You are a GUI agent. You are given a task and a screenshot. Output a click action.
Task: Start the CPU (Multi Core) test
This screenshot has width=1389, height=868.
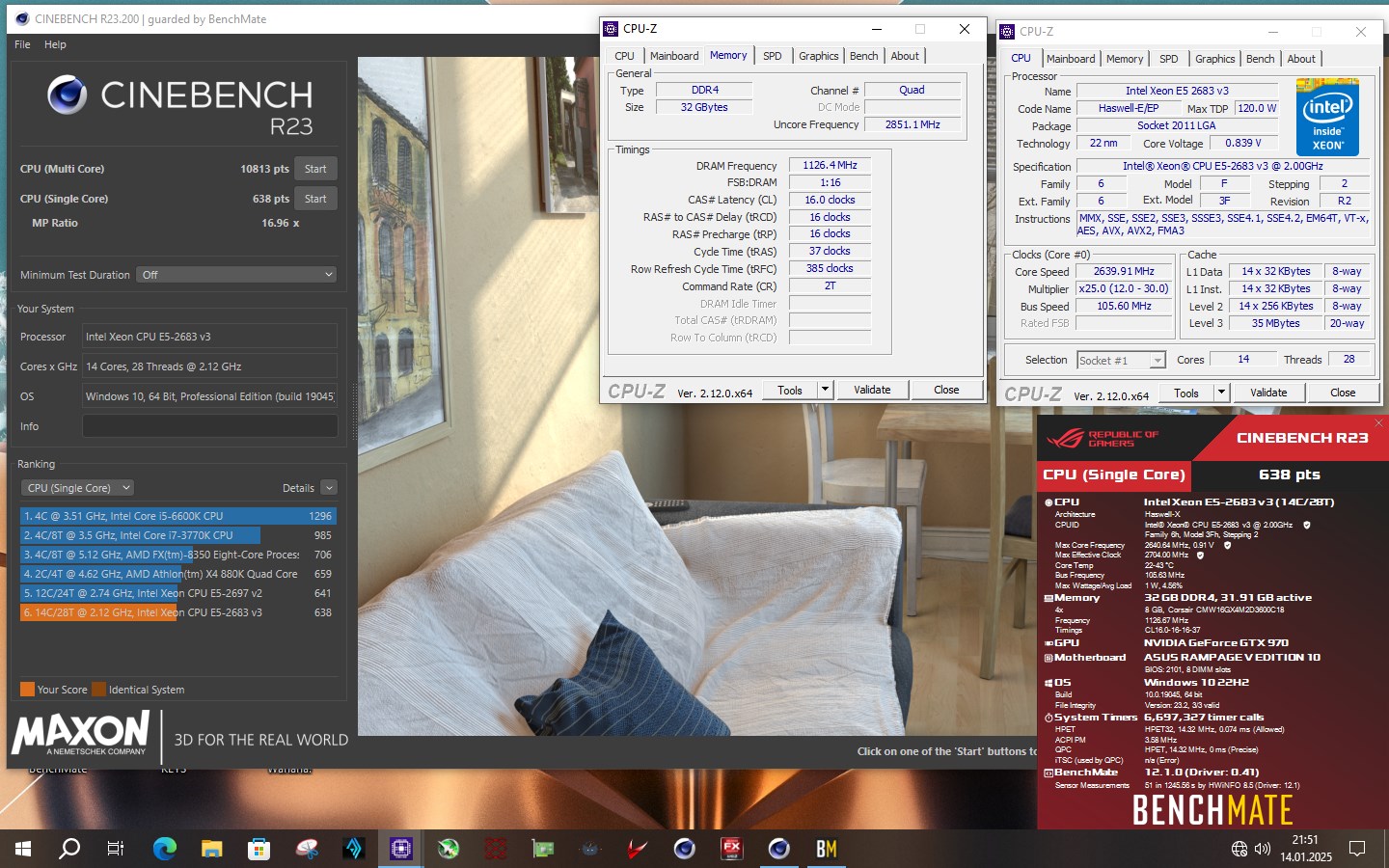pyautogui.click(x=315, y=169)
